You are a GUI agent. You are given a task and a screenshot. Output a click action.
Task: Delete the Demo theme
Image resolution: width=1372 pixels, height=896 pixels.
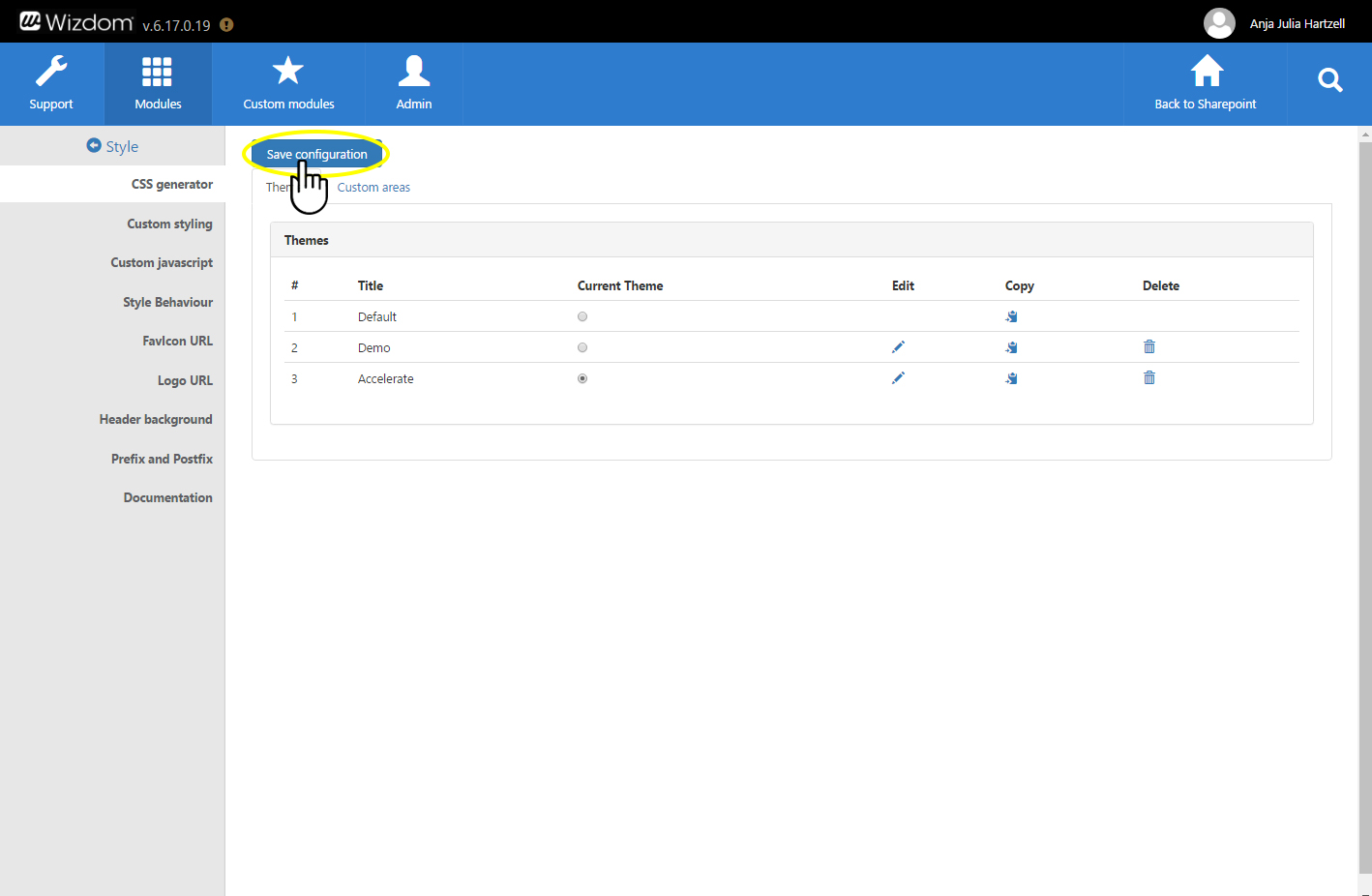(1149, 347)
